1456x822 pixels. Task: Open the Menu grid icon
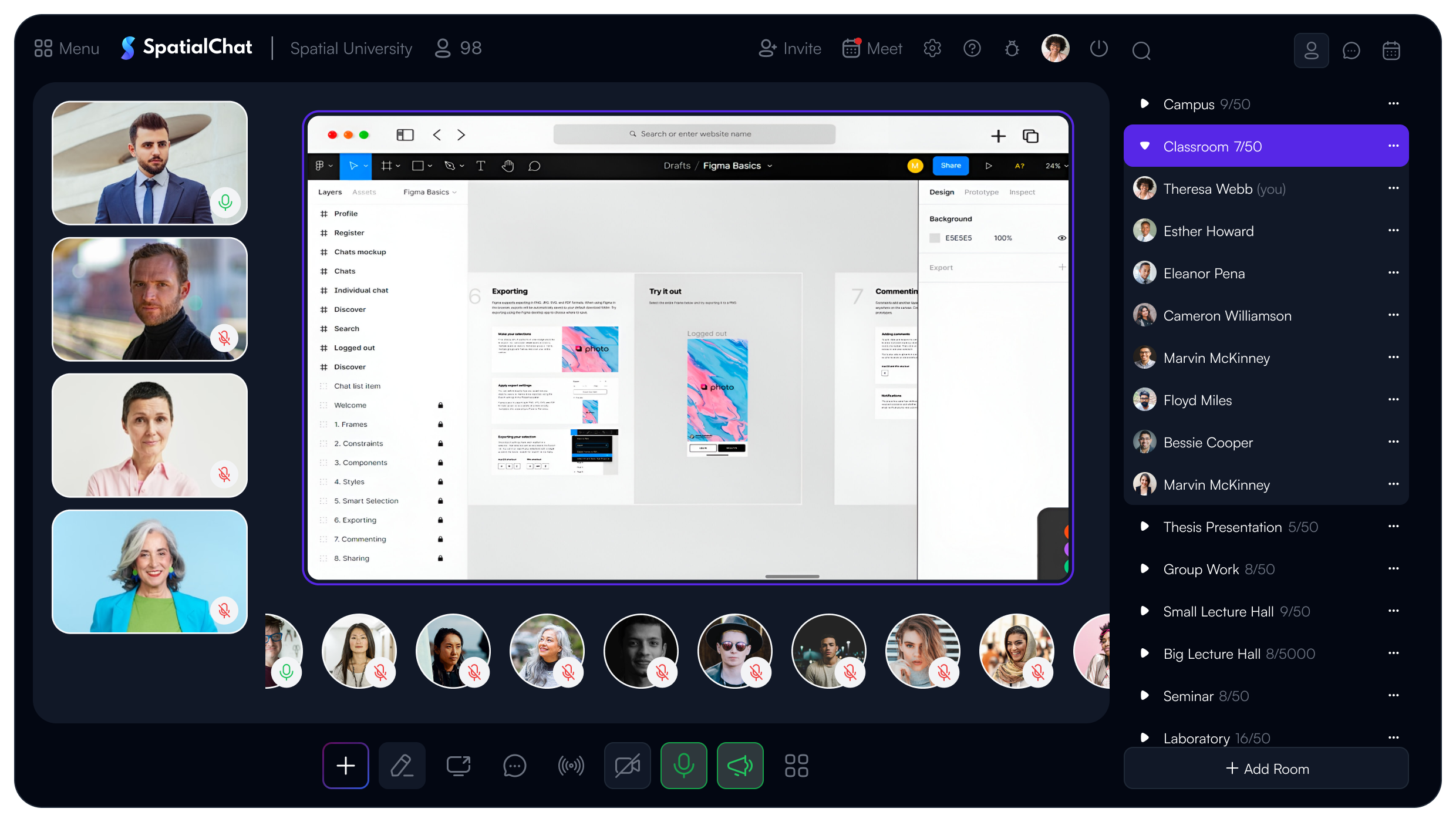(43, 48)
